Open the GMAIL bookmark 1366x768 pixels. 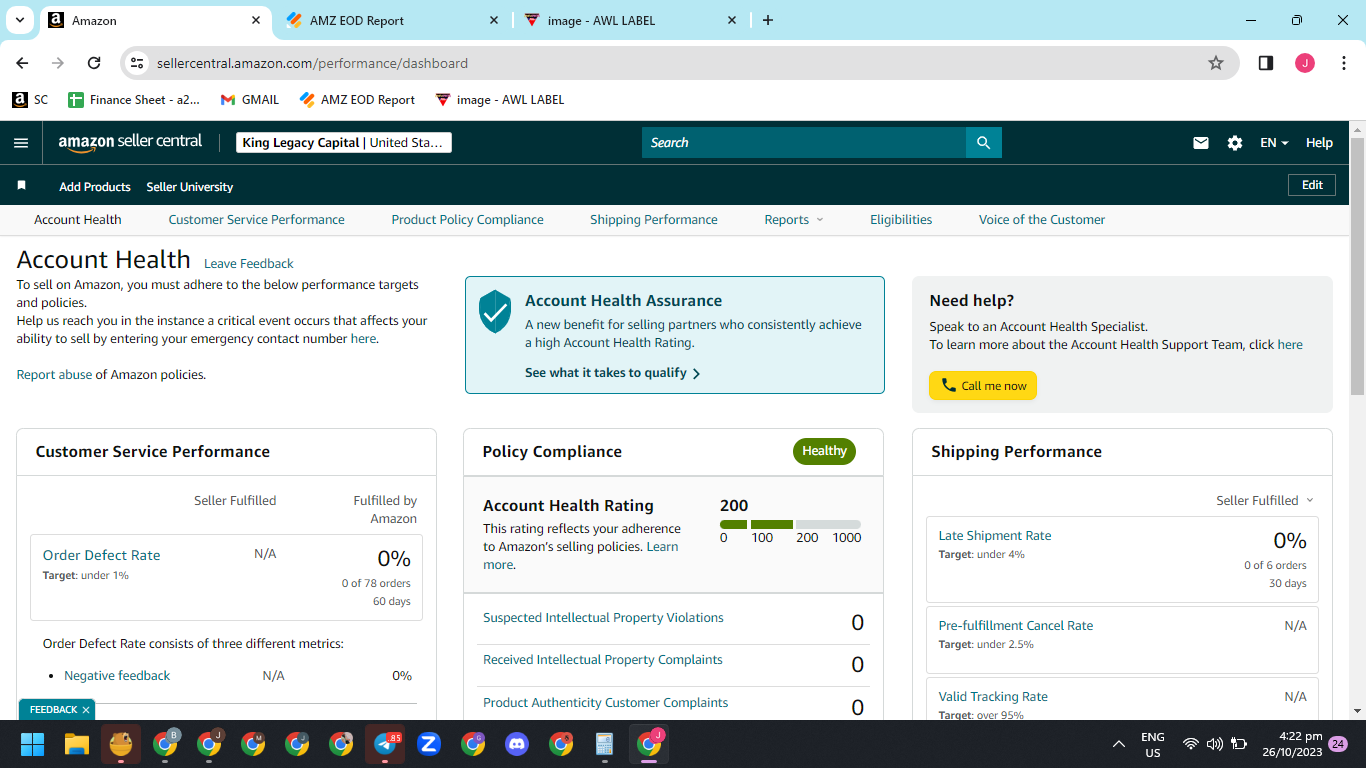point(249,100)
